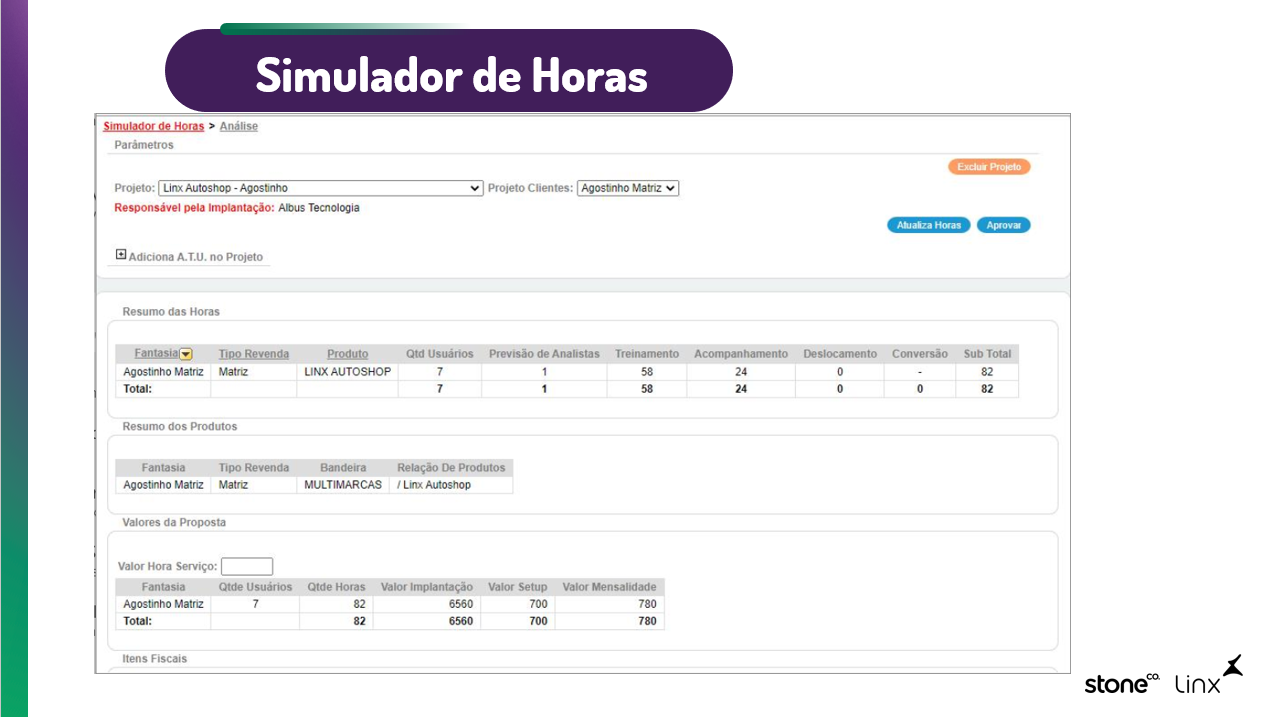The image size is (1278, 717).
Task: Click the Simulador de Horas breadcrumb link
Action: click(x=154, y=127)
